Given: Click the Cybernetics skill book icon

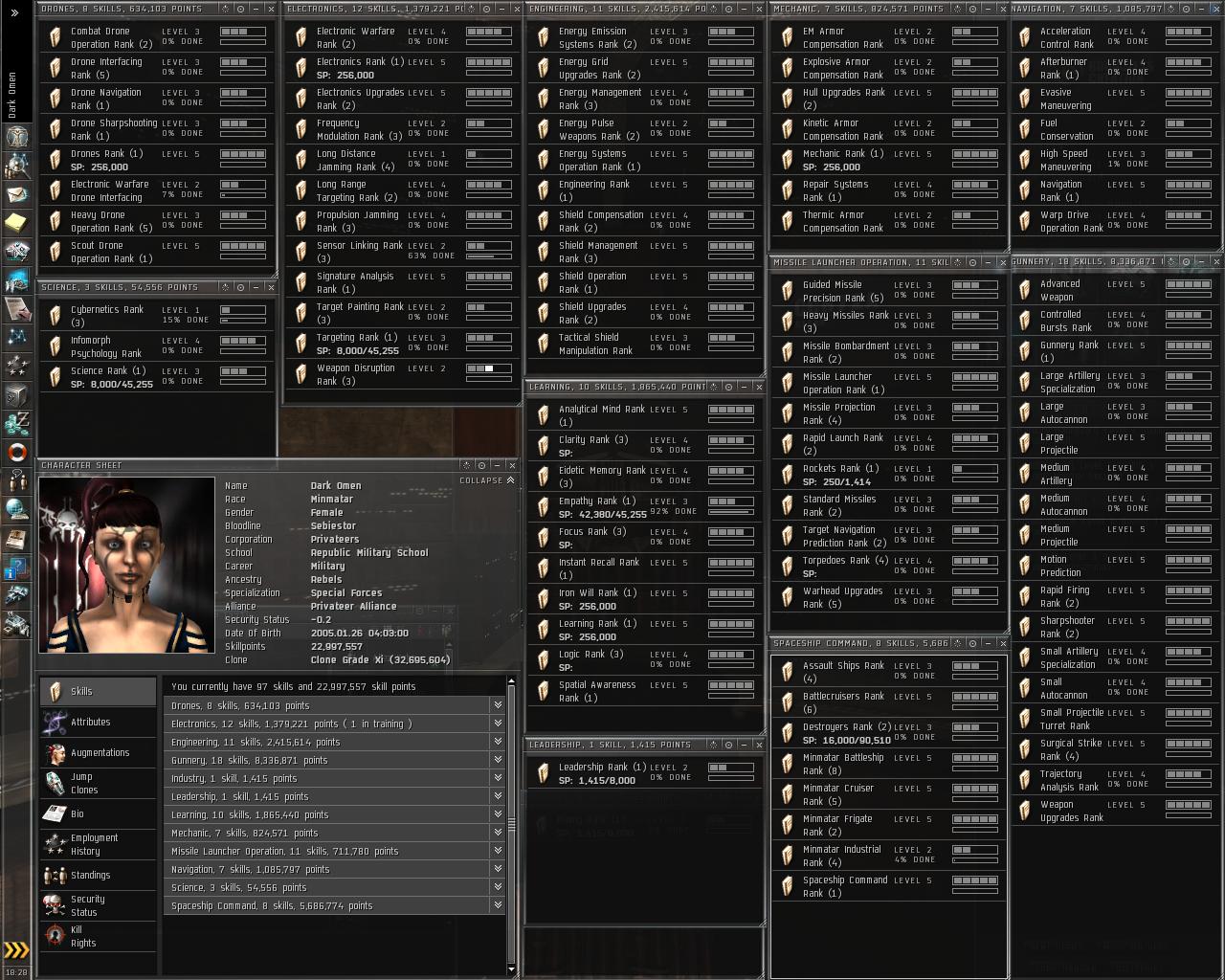Looking at the screenshot, I should pyautogui.click(x=56, y=316).
